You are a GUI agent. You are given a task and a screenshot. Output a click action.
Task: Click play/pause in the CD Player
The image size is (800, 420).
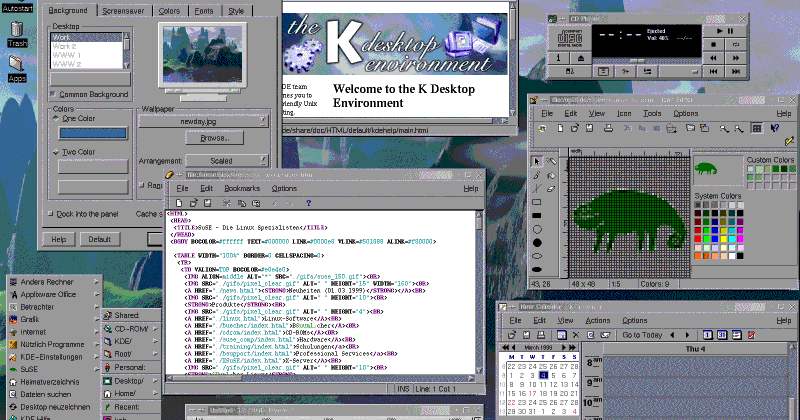(x=724, y=31)
